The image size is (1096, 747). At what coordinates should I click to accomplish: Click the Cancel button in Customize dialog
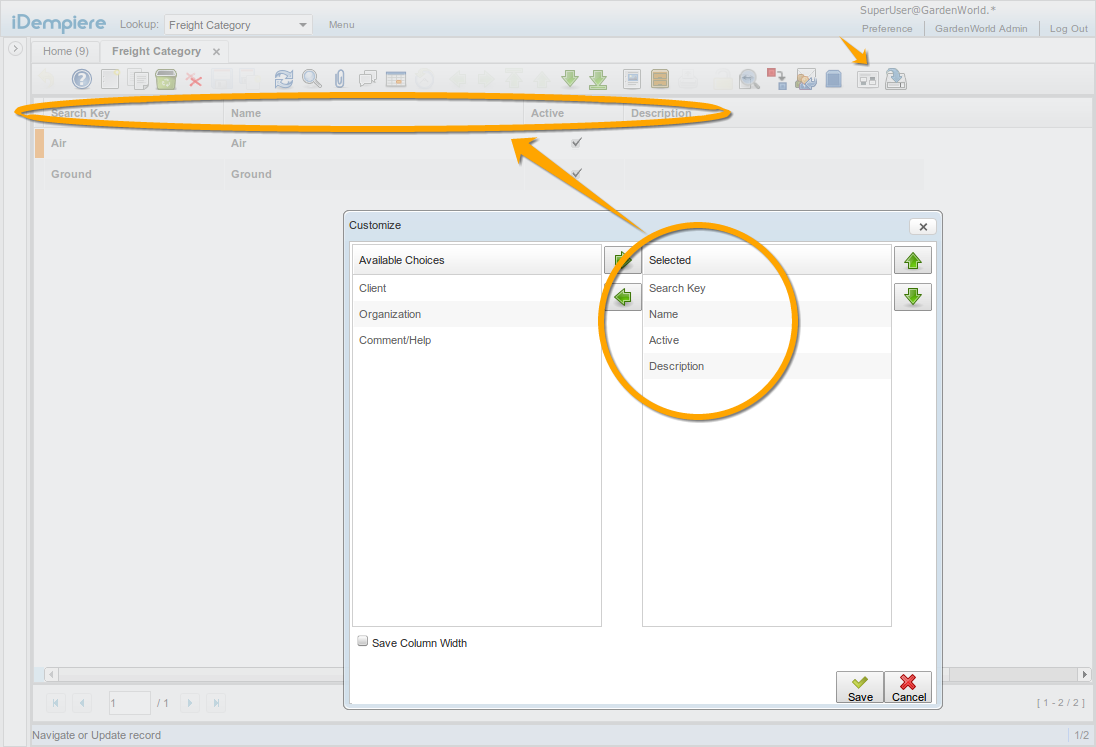click(x=908, y=687)
